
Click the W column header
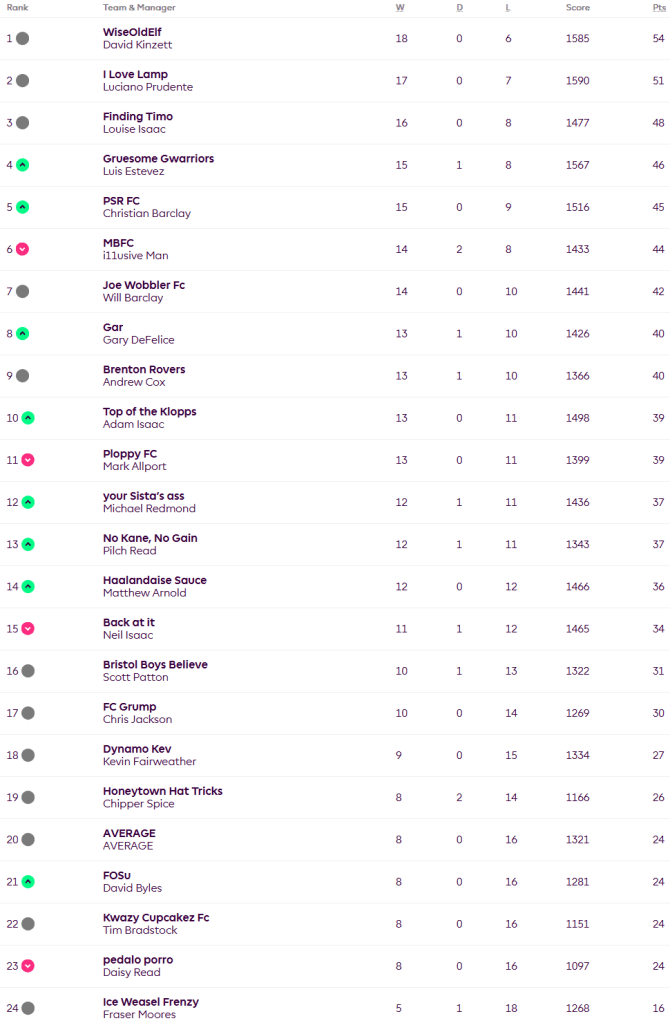pos(400,8)
